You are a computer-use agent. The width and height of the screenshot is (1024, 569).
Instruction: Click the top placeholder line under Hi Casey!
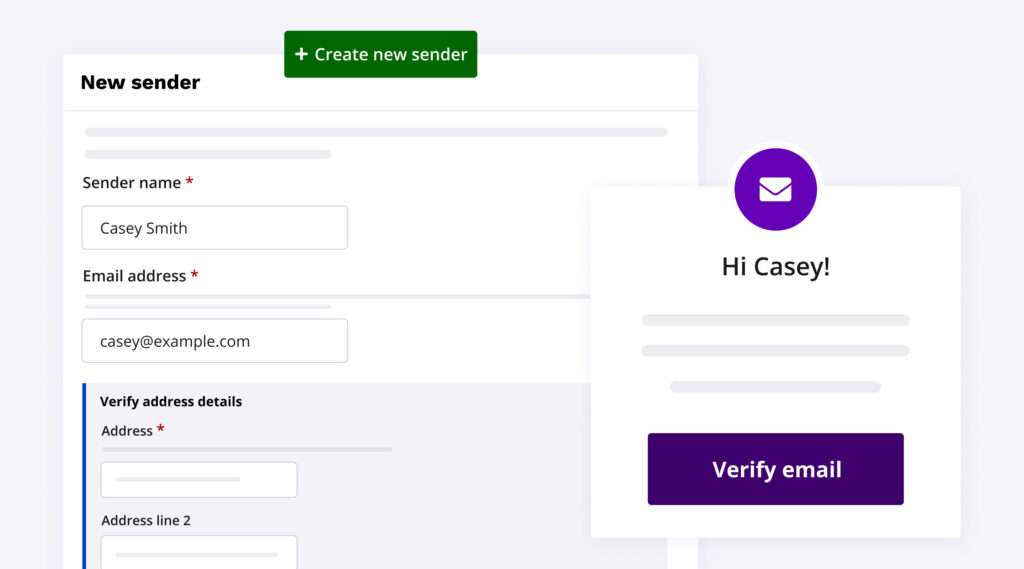(775, 320)
